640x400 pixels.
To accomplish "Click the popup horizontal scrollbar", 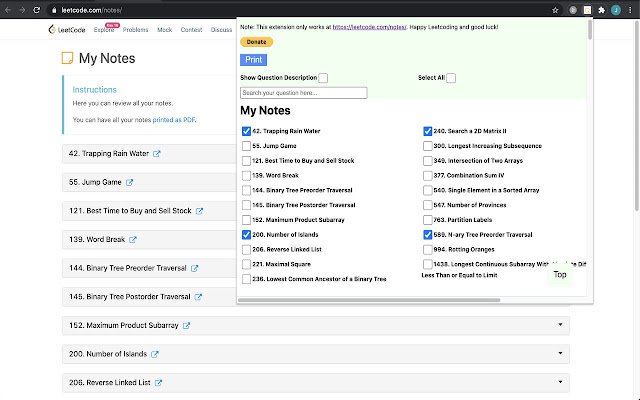I will tap(369, 300).
